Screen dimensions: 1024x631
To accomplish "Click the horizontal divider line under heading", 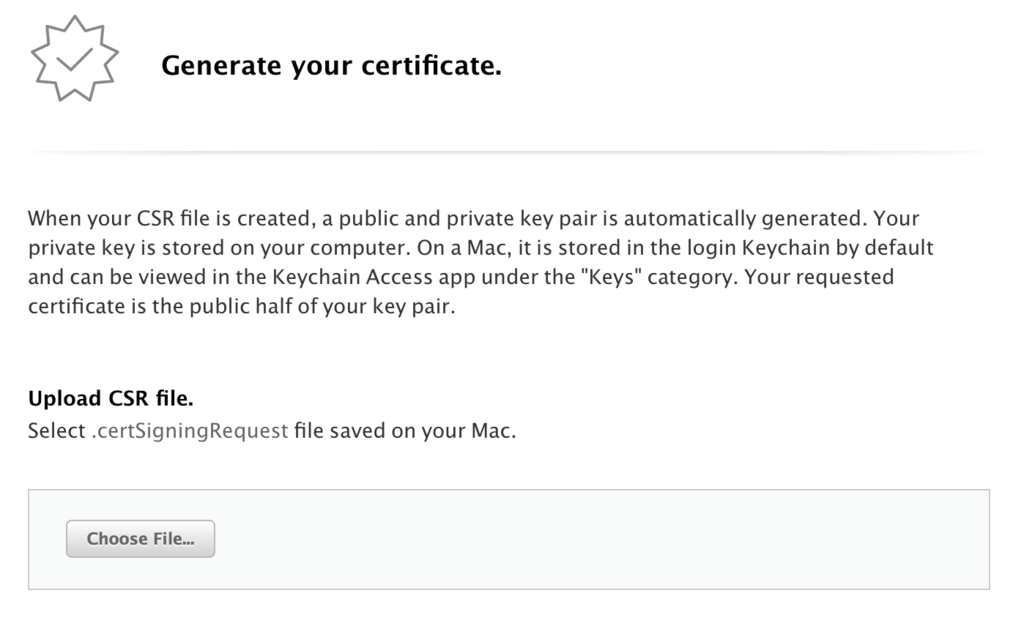I will [x=509, y=152].
